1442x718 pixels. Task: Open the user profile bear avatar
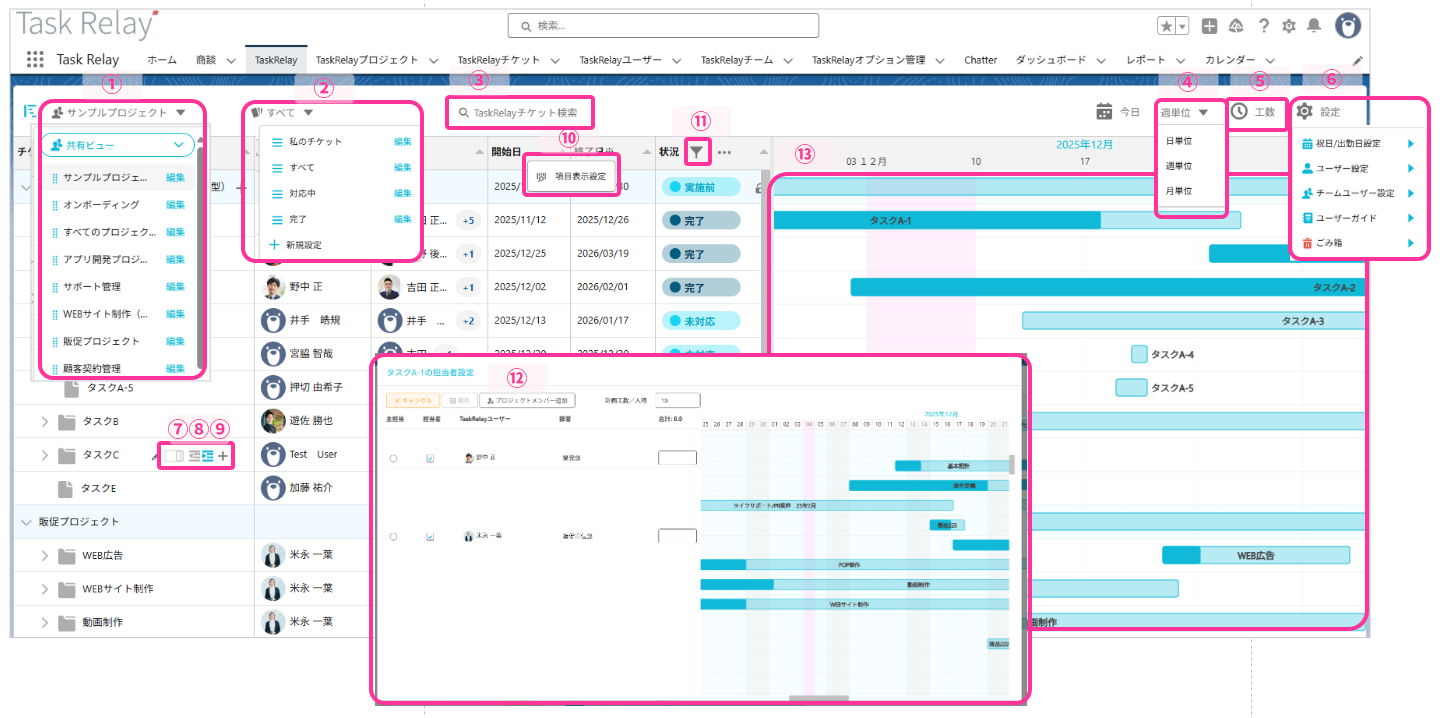[1348, 26]
